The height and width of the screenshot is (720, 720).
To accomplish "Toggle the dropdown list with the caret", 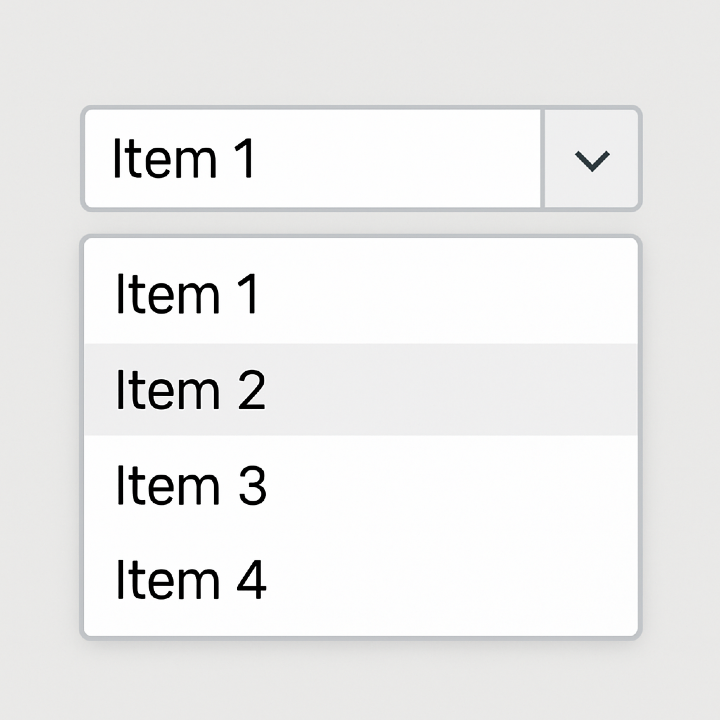I will [592, 160].
